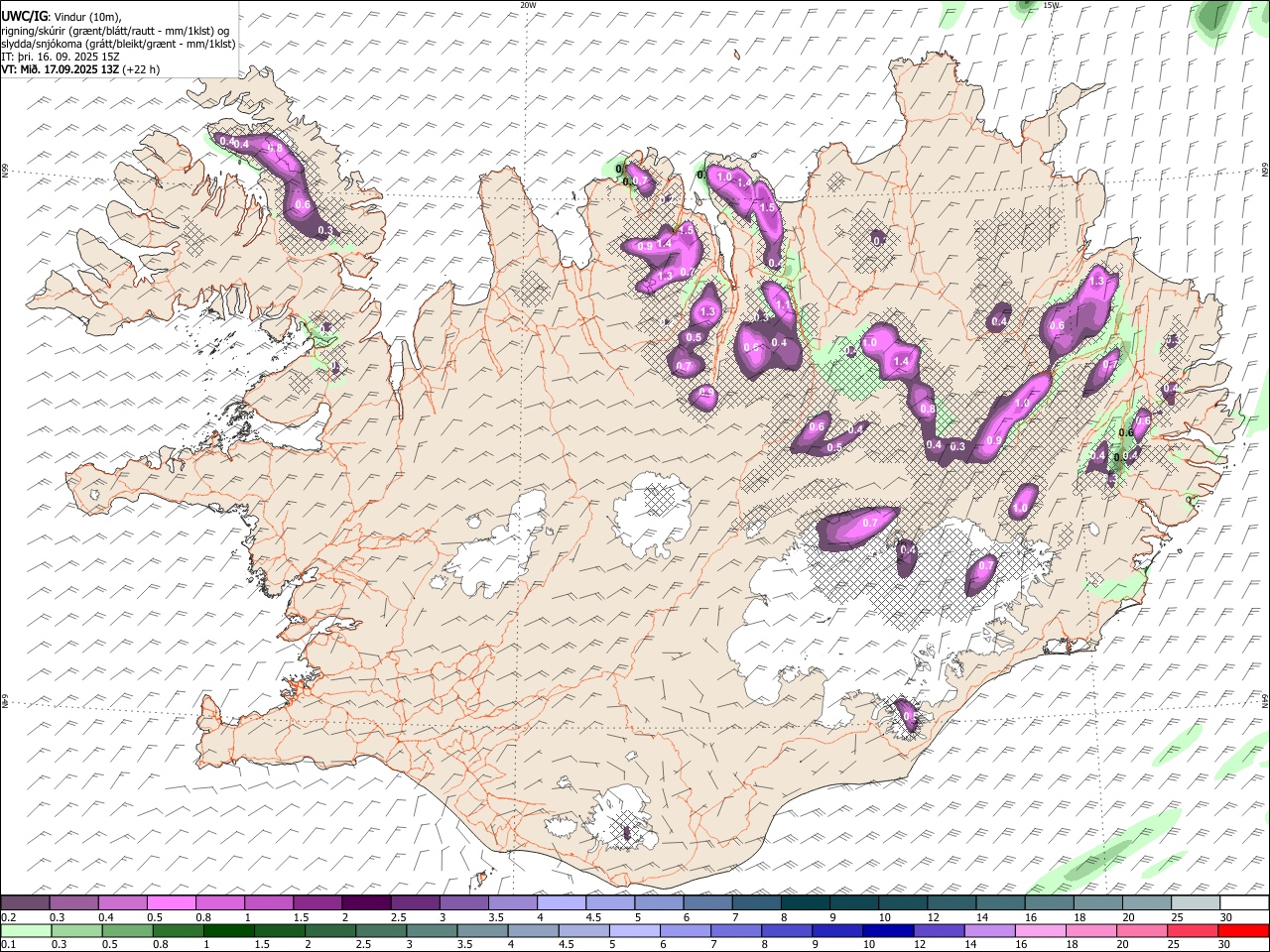The width and height of the screenshot is (1270, 952).
Task: Click the pale lavender 4 swatch in top row
Action: pos(562,902)
